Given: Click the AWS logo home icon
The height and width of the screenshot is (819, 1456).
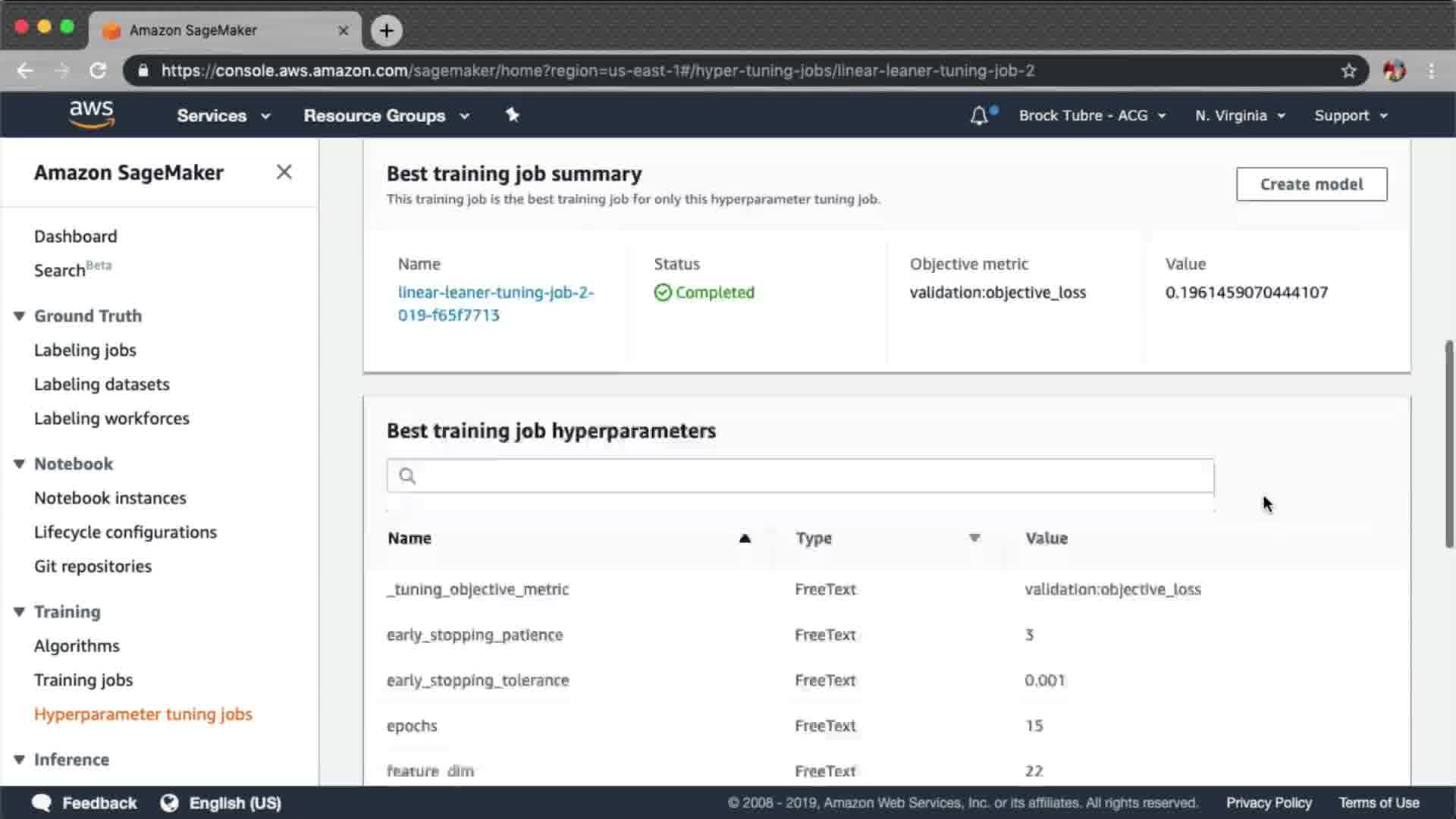Looking at the screenshot, I should tap(91, 115).
